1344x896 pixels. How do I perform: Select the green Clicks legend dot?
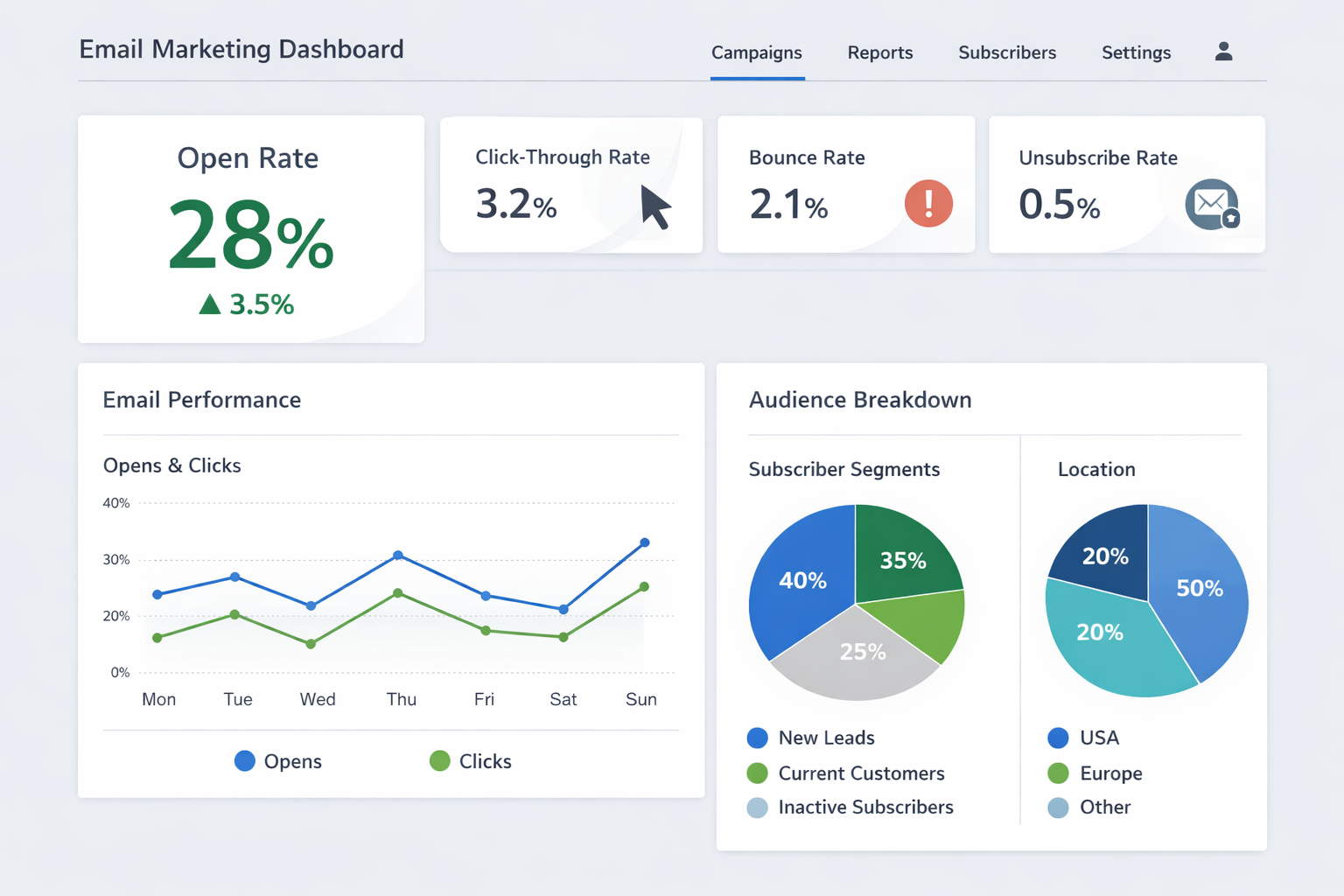(x=438, y=761)
